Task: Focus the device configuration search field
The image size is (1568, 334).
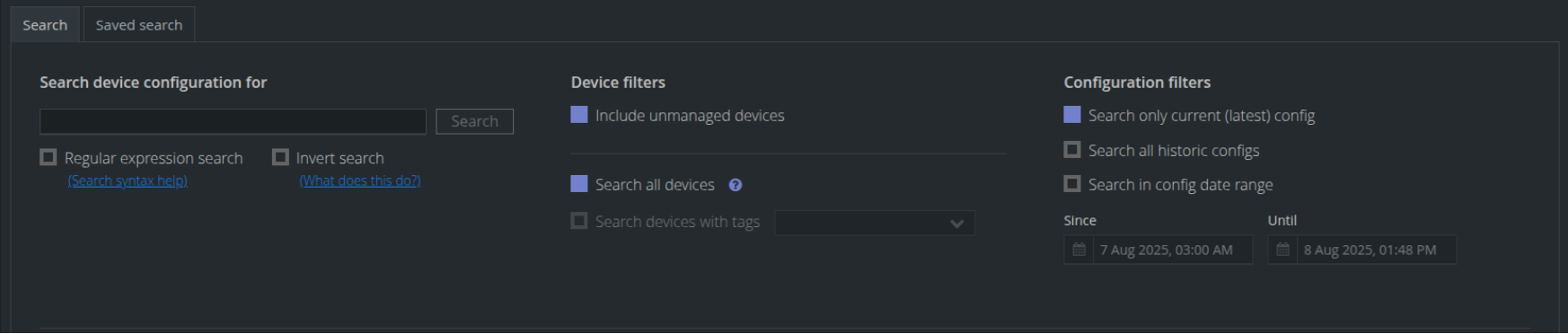Action: point(233,121)
